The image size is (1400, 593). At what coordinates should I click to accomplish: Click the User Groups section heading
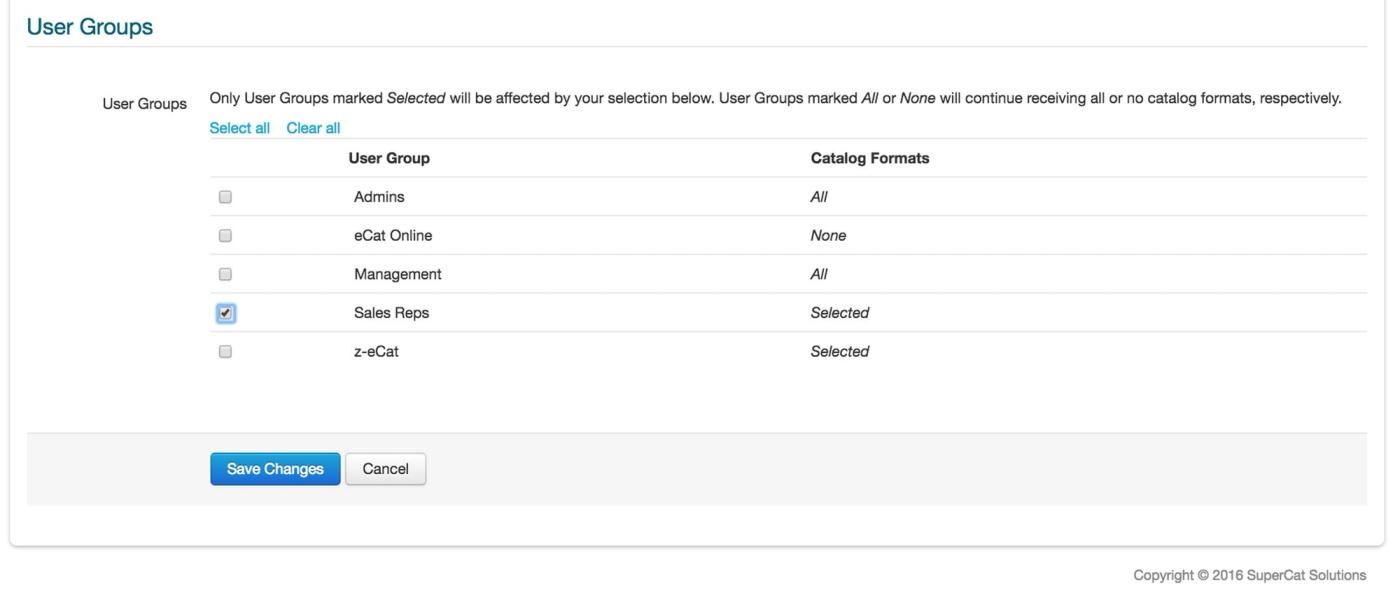pyautogui.click(x=90, y=27)
